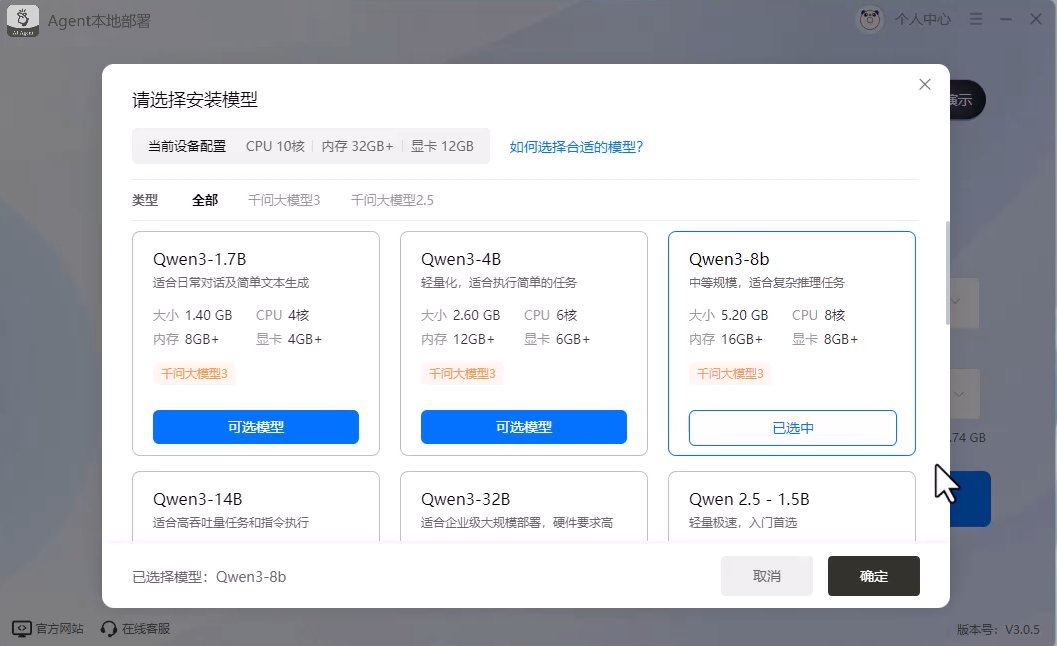1057x646 pixels.
Task: Click the AI Agent app logo
Action: click(22, 21)
